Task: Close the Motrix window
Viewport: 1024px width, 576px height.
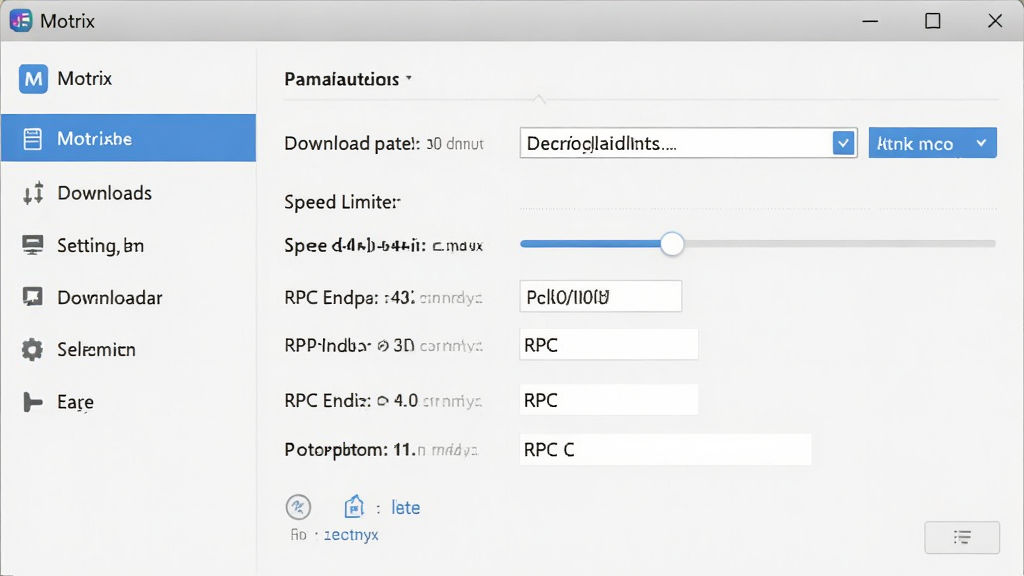Action: (995, 21)
